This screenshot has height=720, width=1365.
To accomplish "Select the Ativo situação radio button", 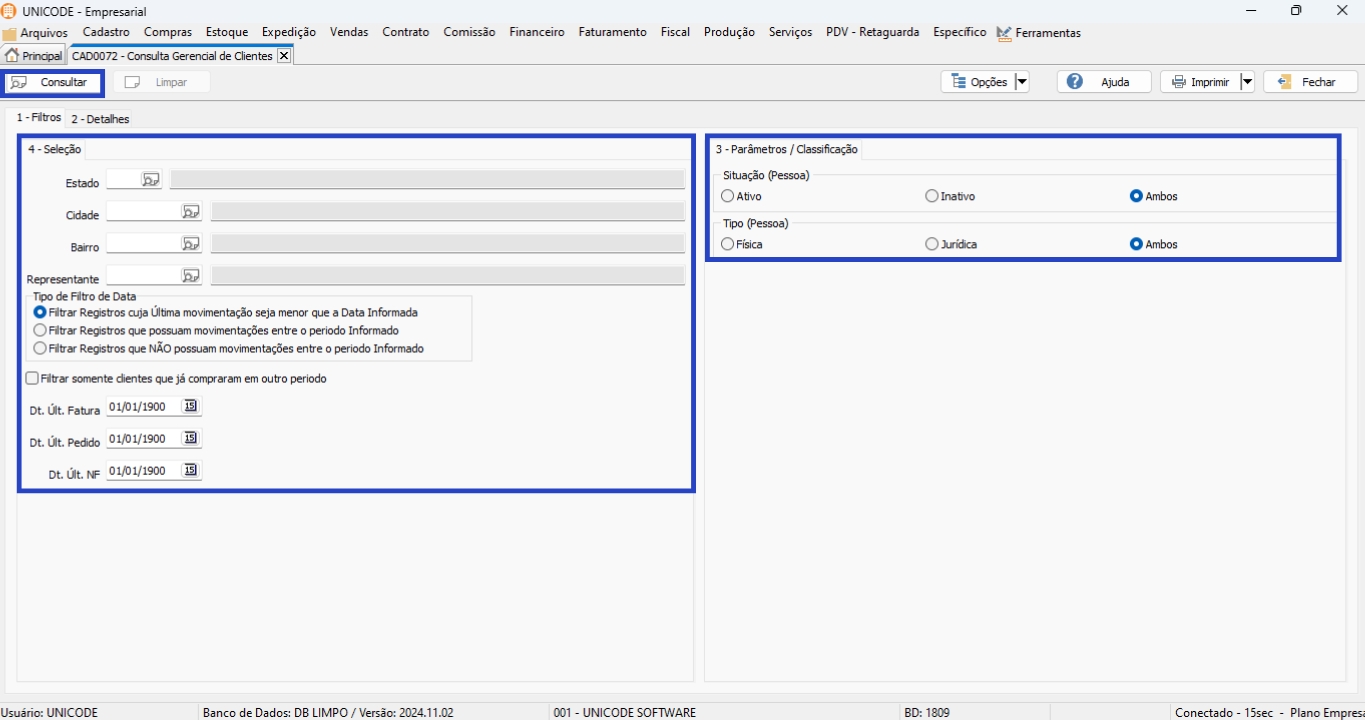I will tap(728, 197).
